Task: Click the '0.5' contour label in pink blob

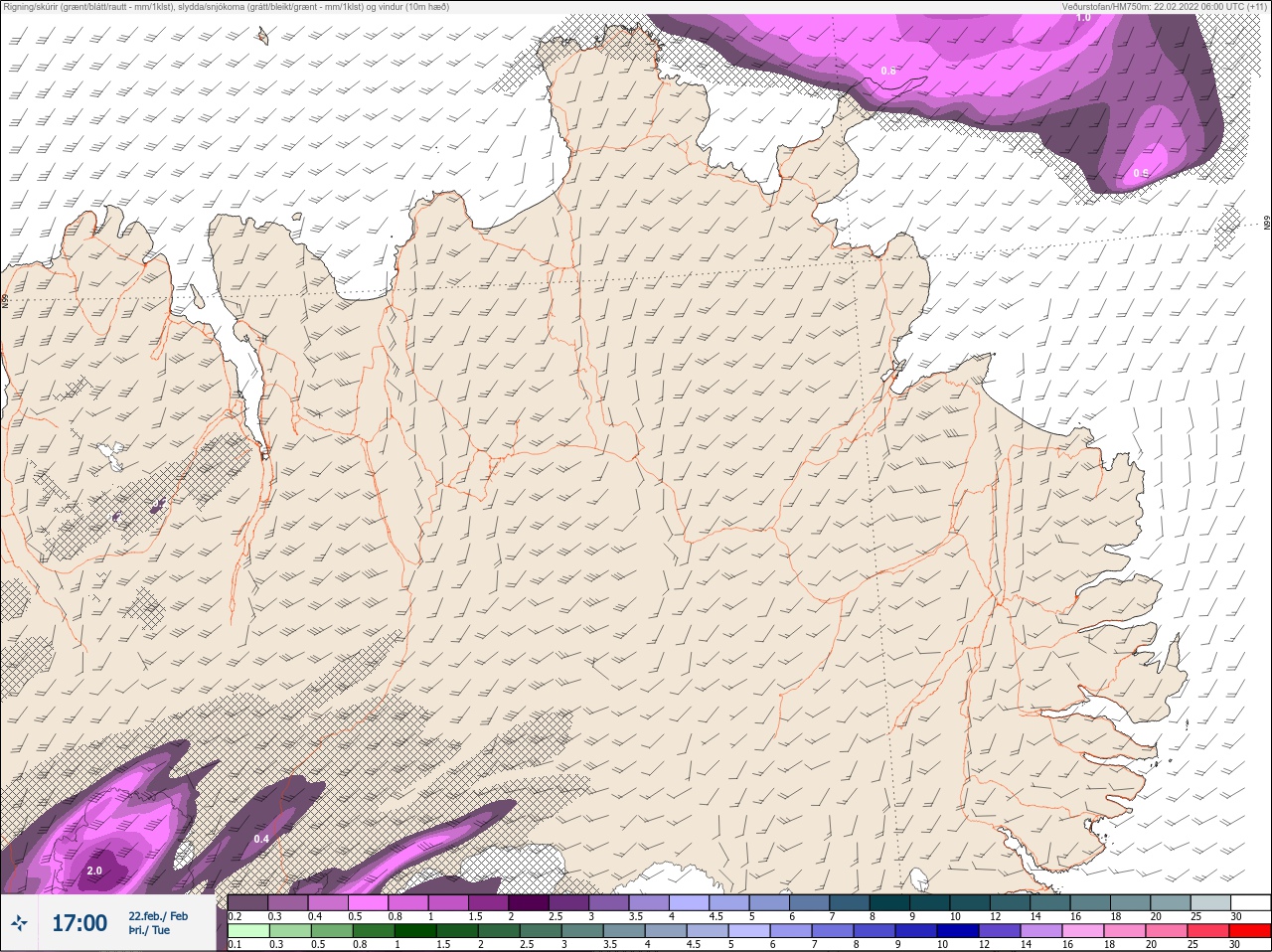Action: (x=1141, y=174)
